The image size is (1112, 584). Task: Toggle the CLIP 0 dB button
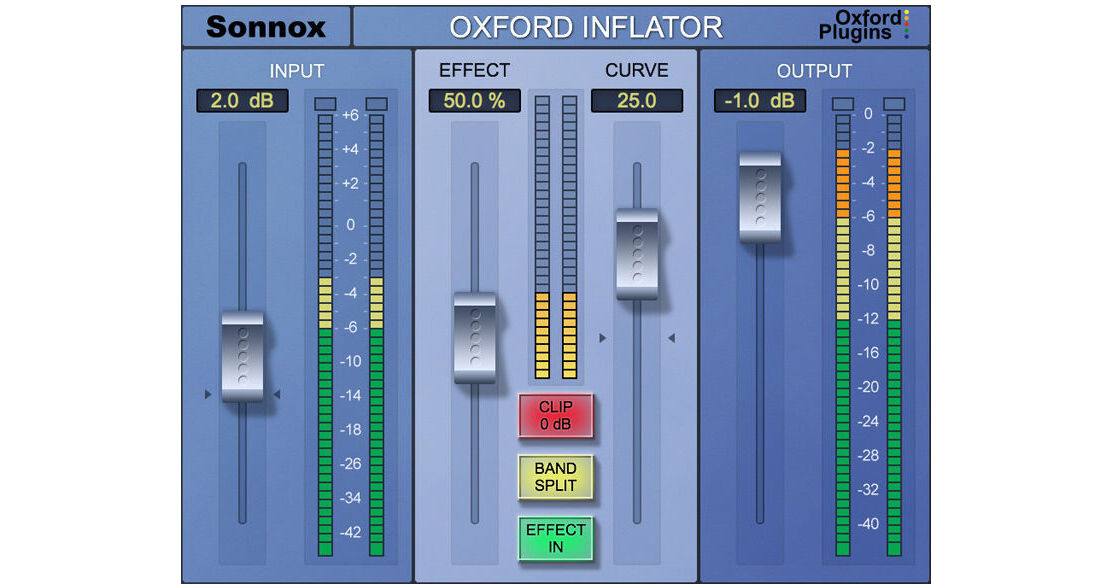coord(555,415)
